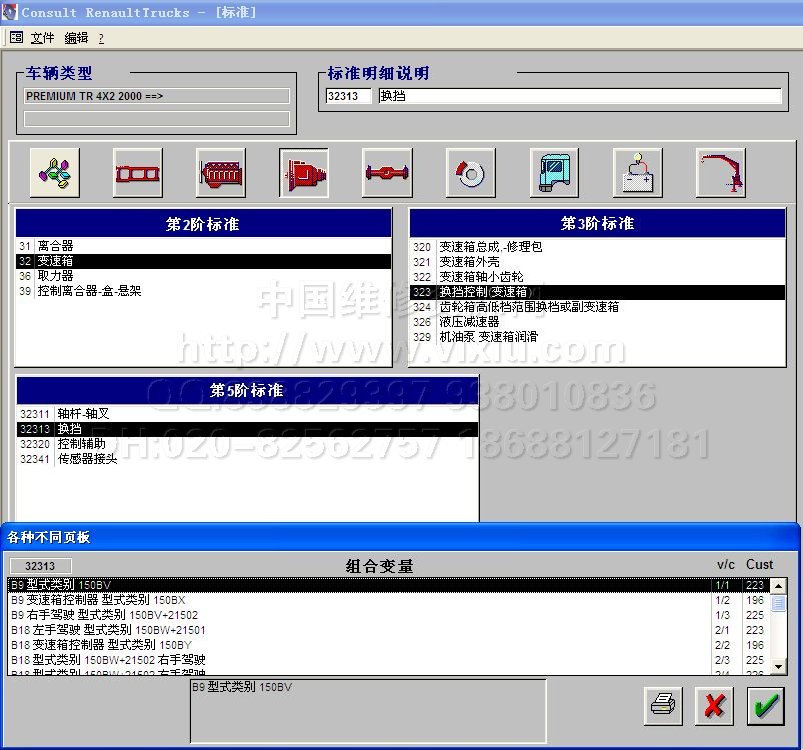The height and width of the screenshot is (750, 803).
Task: Click the crane equipment category icon
Action: click(720, 173)
